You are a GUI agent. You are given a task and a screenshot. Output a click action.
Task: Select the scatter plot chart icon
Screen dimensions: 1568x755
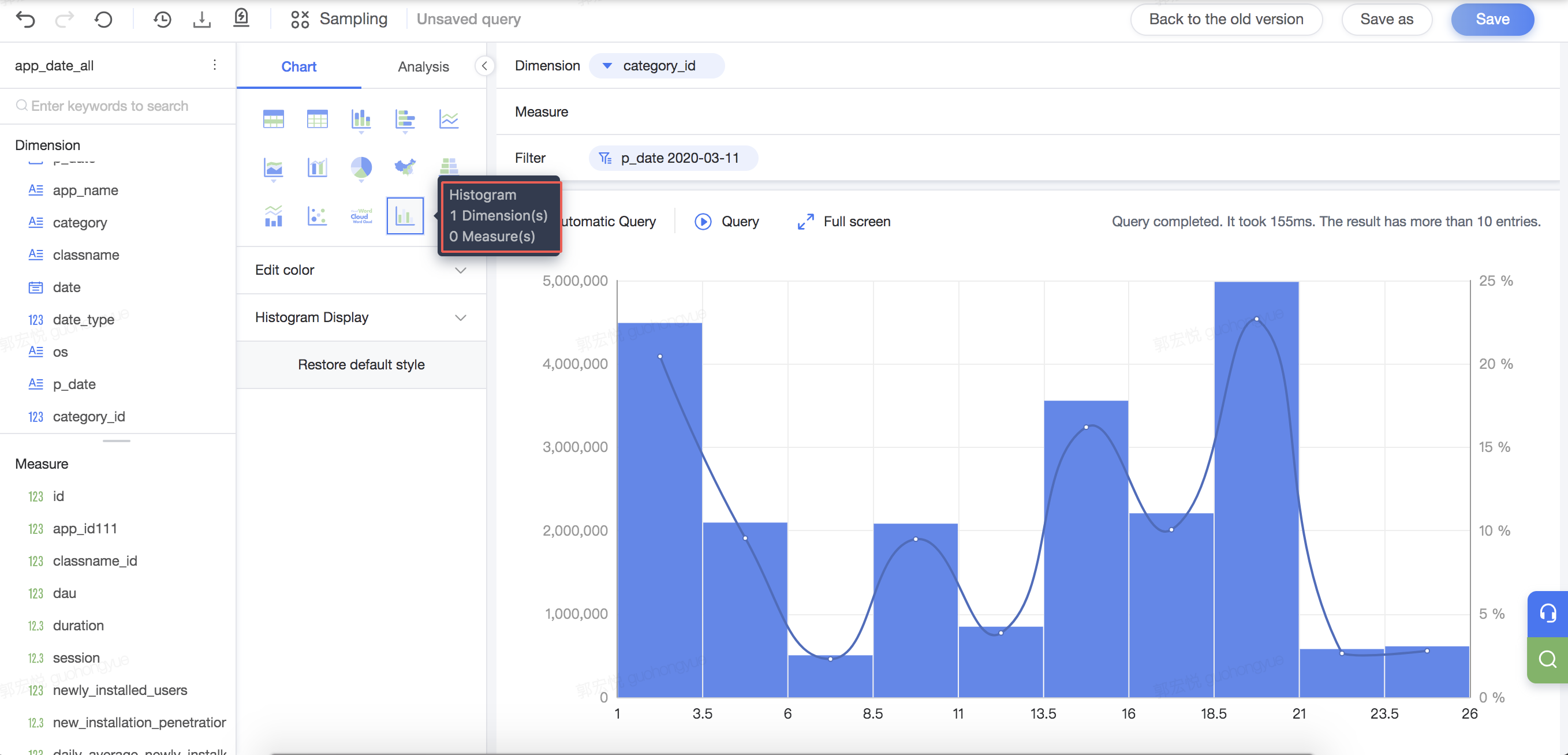tap(317, 215)
